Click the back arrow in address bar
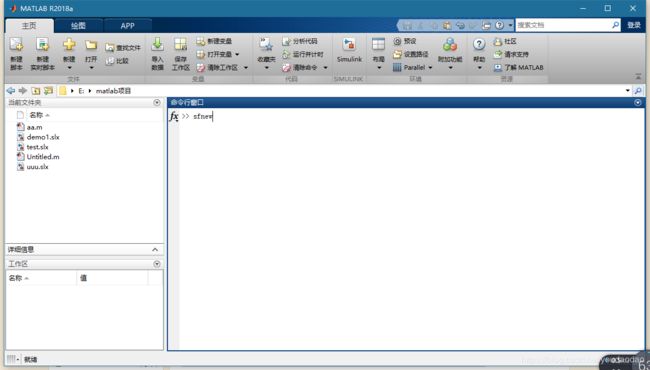 point(11,90)
